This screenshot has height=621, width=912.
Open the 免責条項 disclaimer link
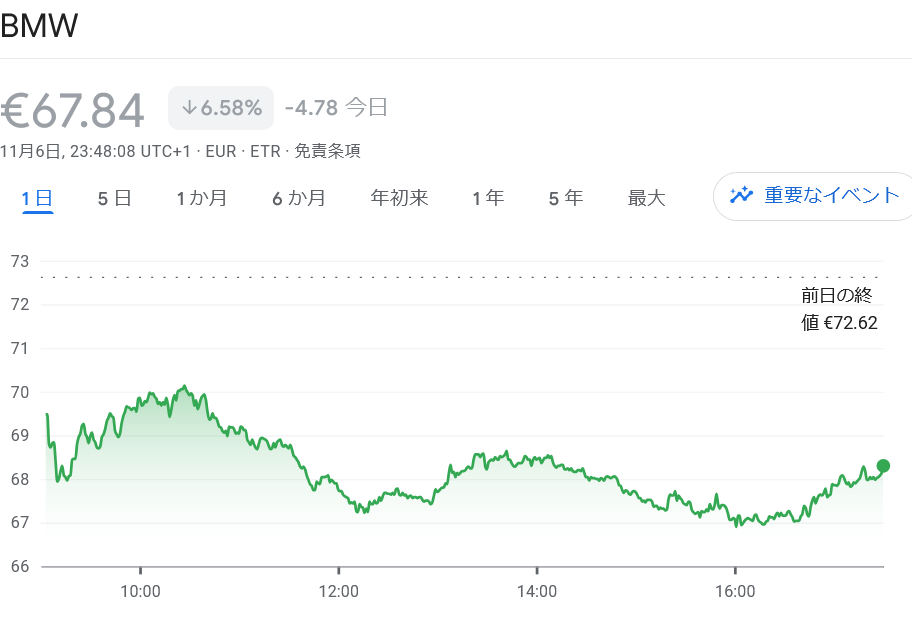coord(330,151)
